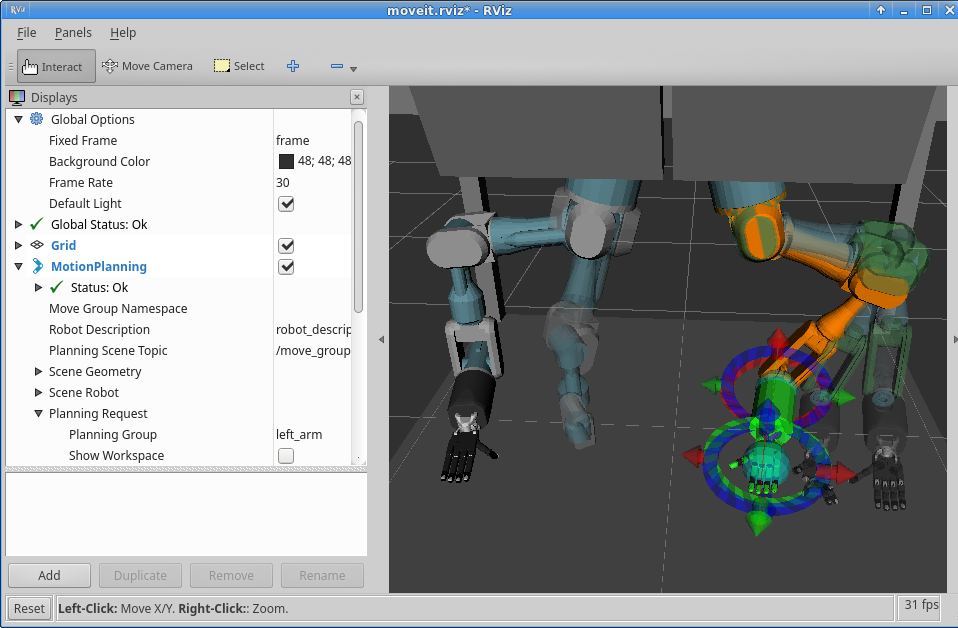The height and width of the screenshot is (628, 958).
Task: Expand the Status: Ok entry
Action: click(x=38, y=287)
